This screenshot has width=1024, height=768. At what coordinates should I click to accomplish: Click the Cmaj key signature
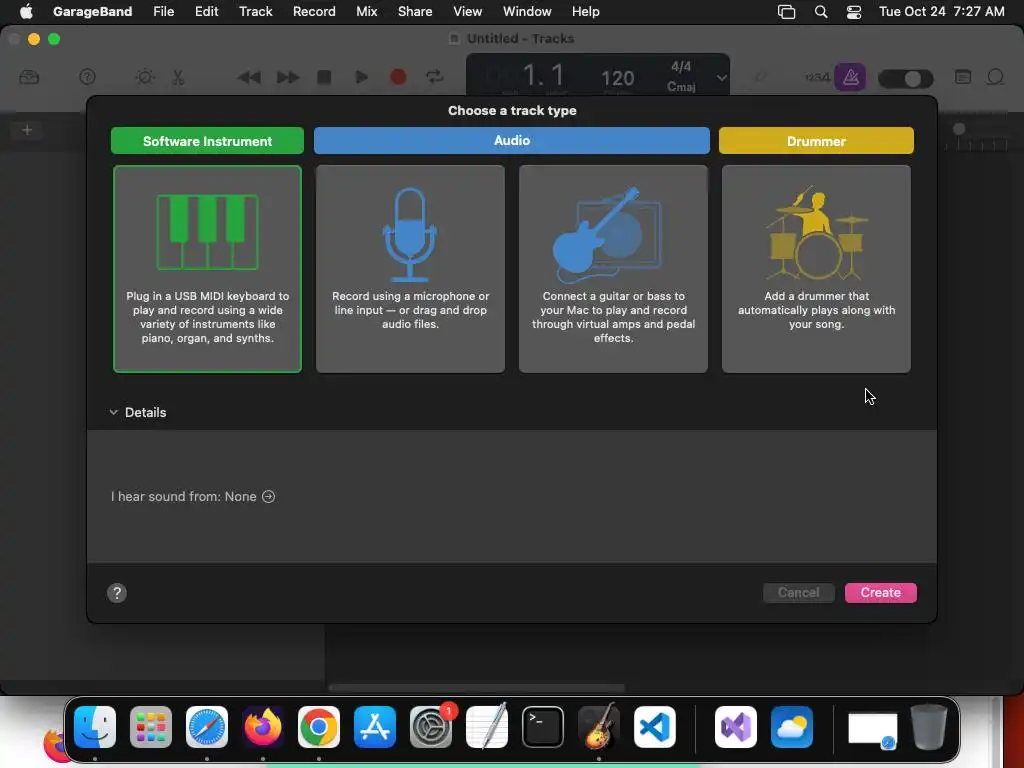[x=681, y=87]
